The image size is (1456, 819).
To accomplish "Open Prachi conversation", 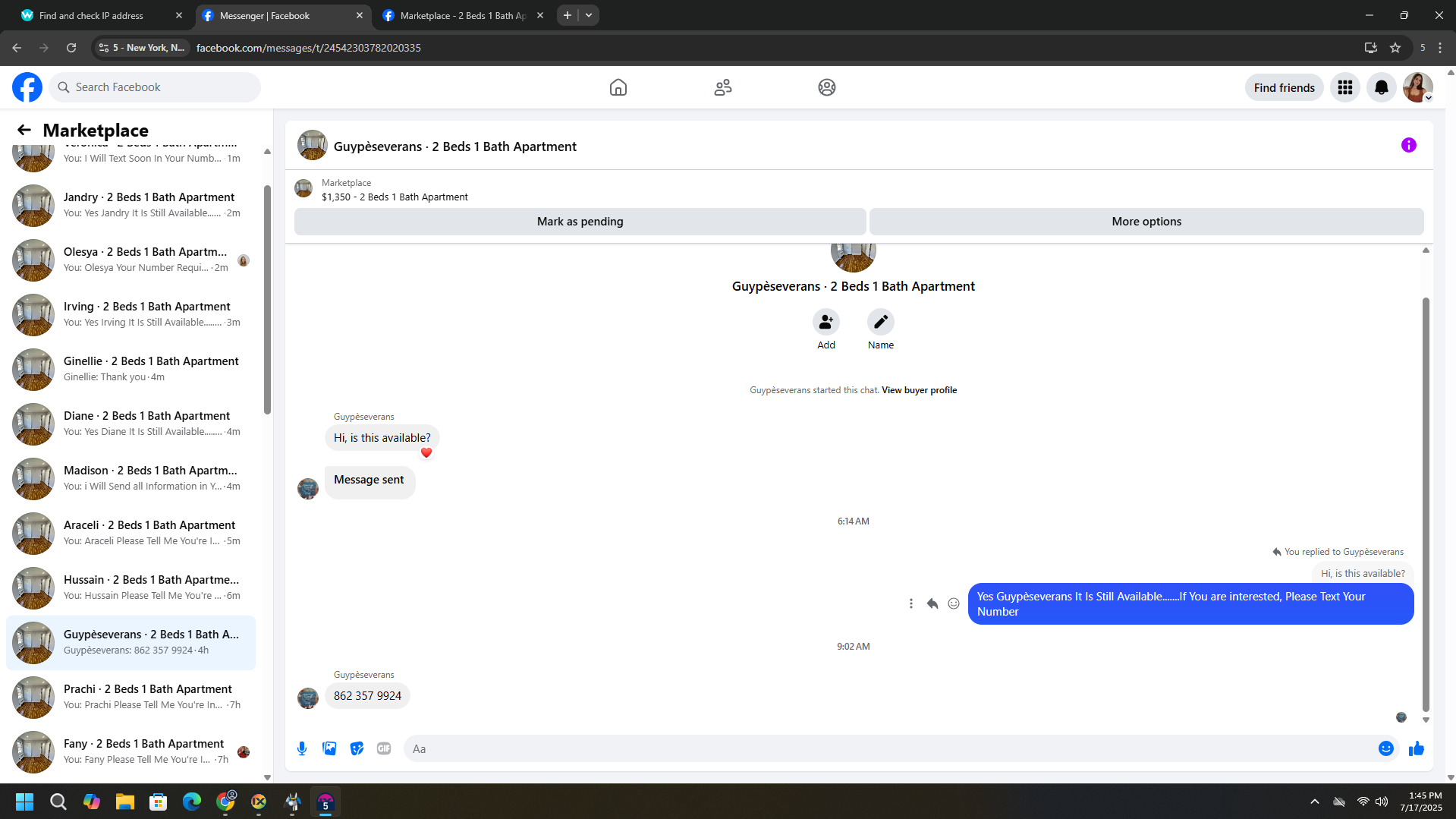I will pos(131,697).
